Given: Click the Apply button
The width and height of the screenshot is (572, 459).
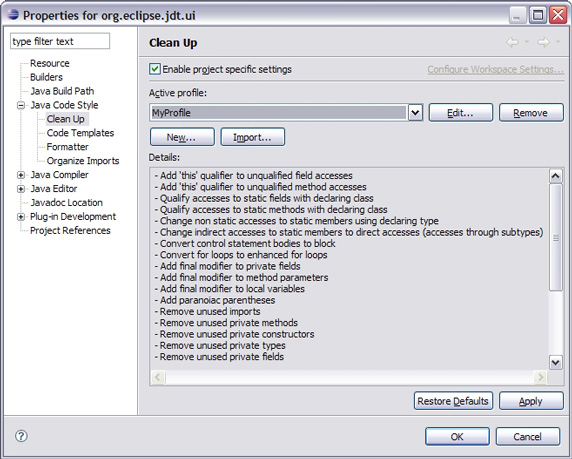Looking at the screenshot, I should (x=531, y=401).
